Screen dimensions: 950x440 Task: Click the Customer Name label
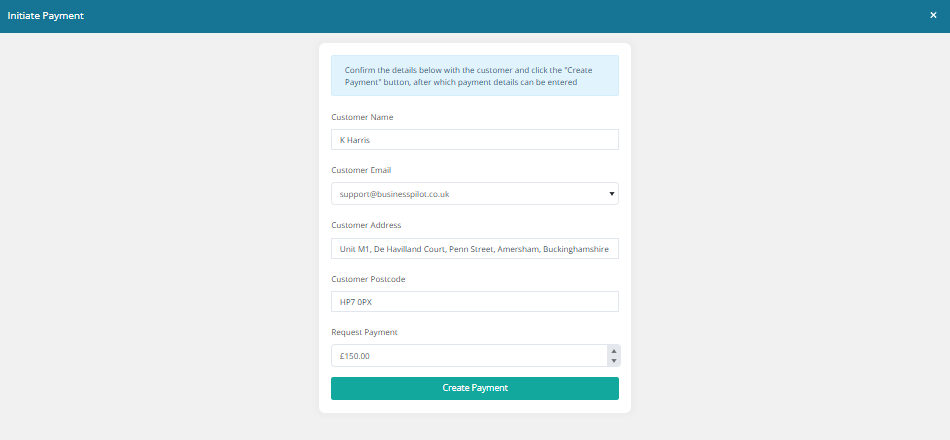tap(362, 117)
